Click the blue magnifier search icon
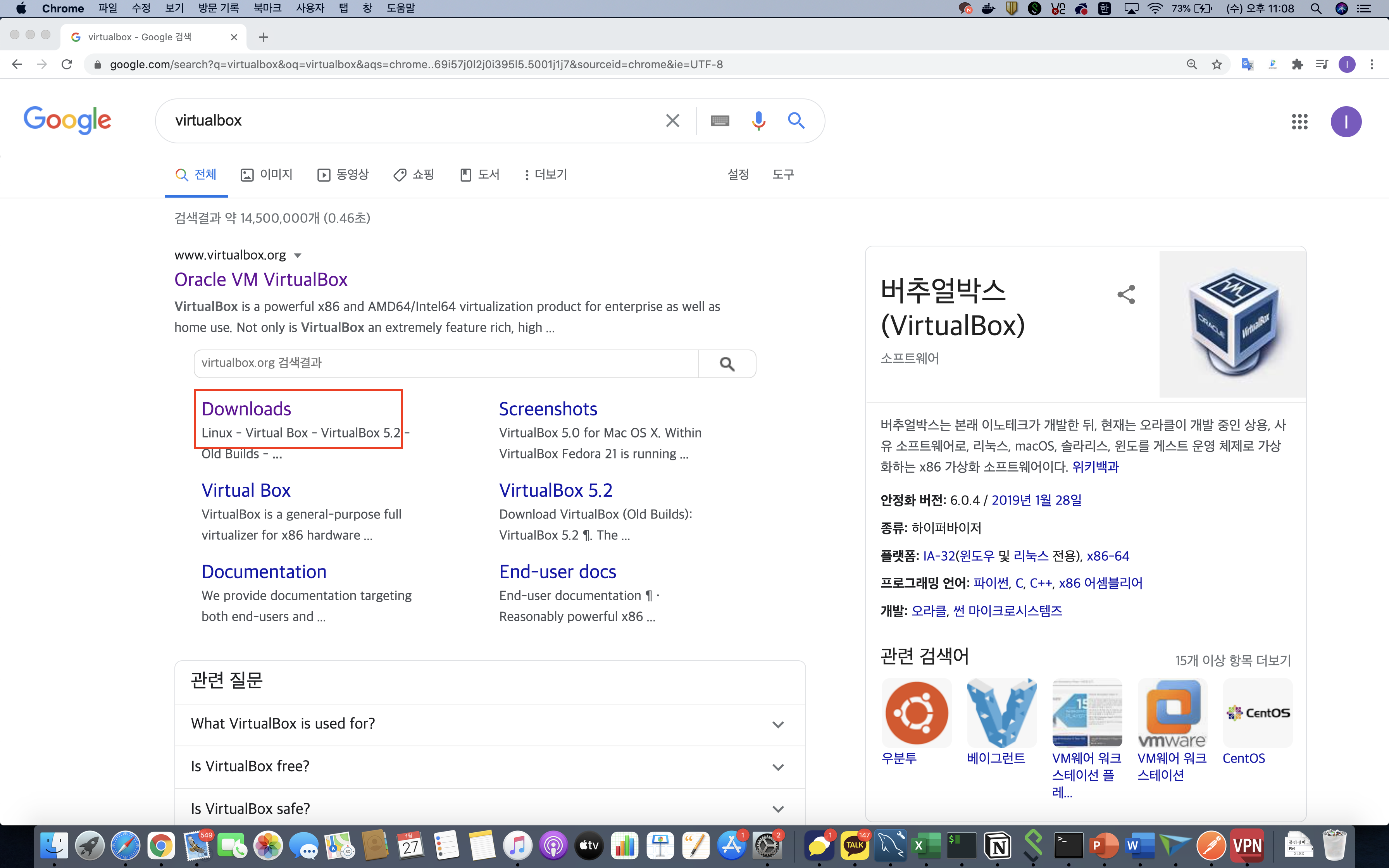1389x868 pixels. tap(796, 121)
